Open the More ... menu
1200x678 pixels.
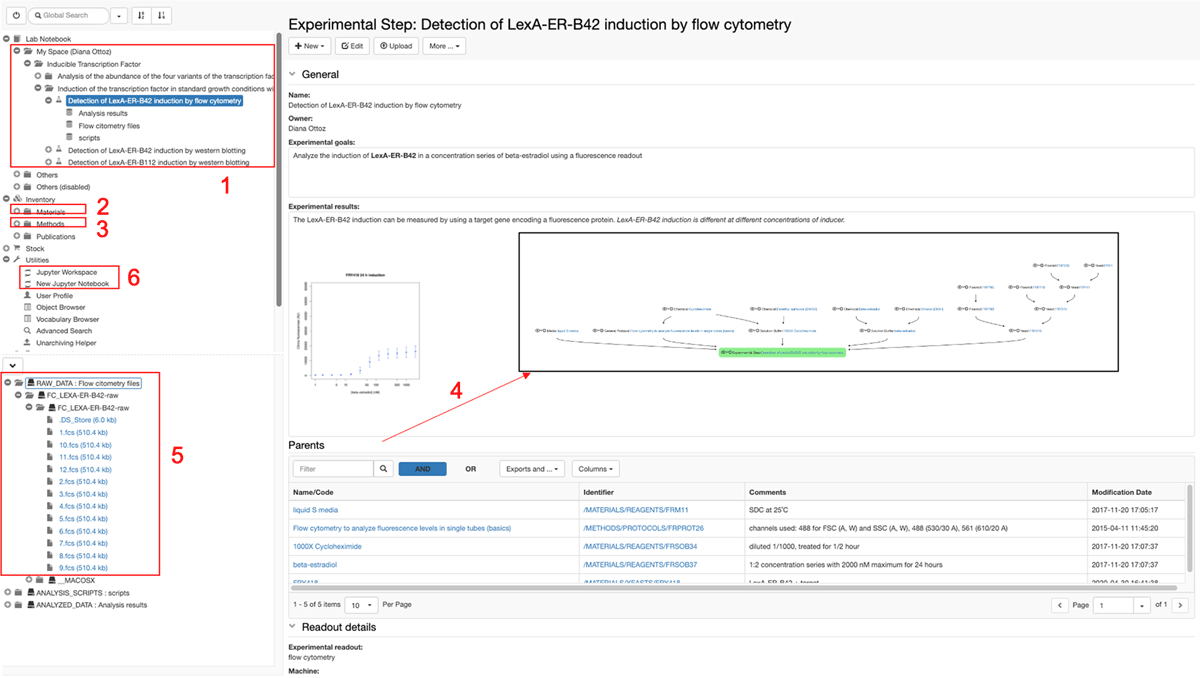click(x=444, y=46)
